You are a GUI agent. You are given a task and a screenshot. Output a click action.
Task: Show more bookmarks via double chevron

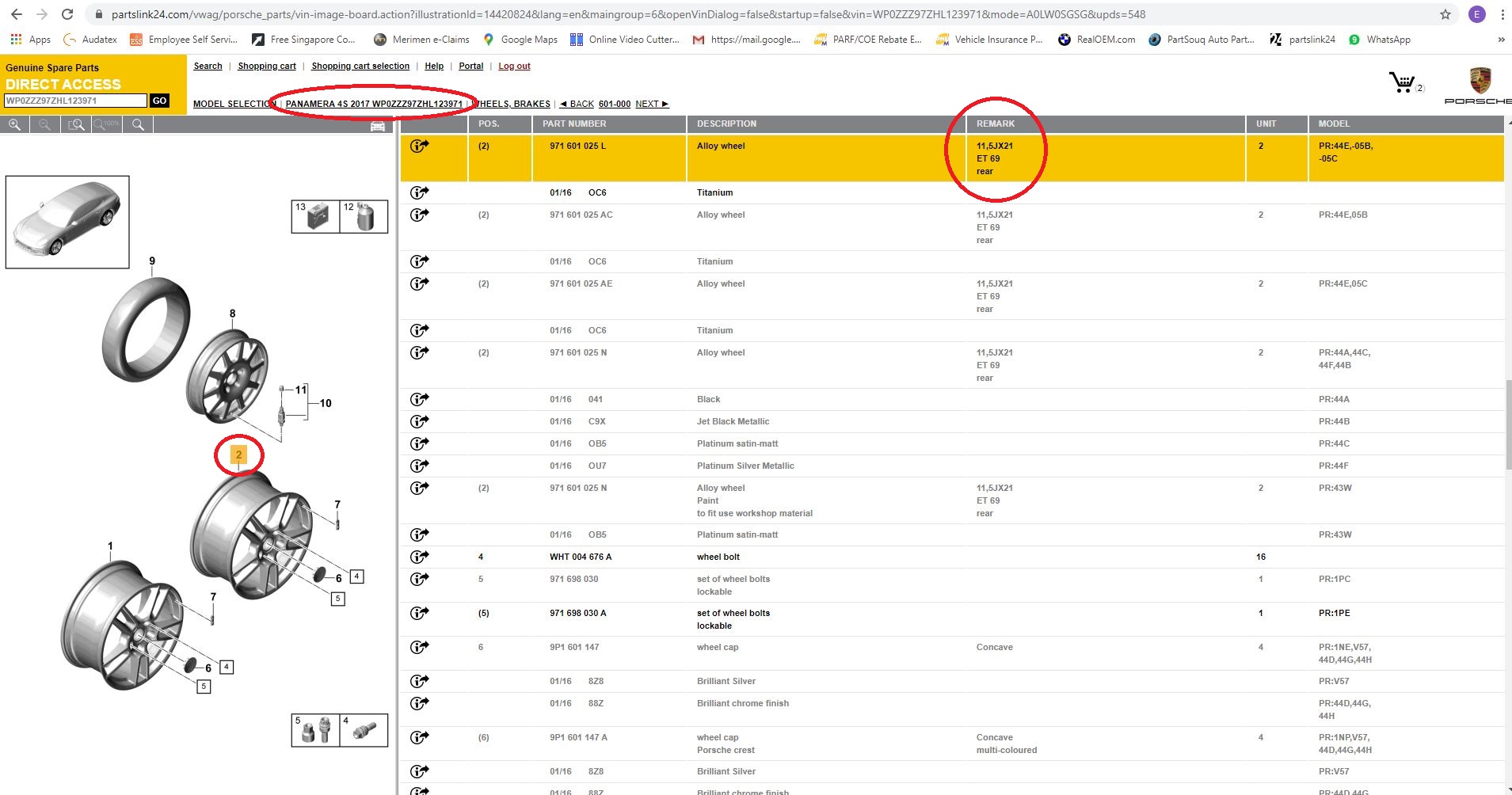tap(1501, 40)
